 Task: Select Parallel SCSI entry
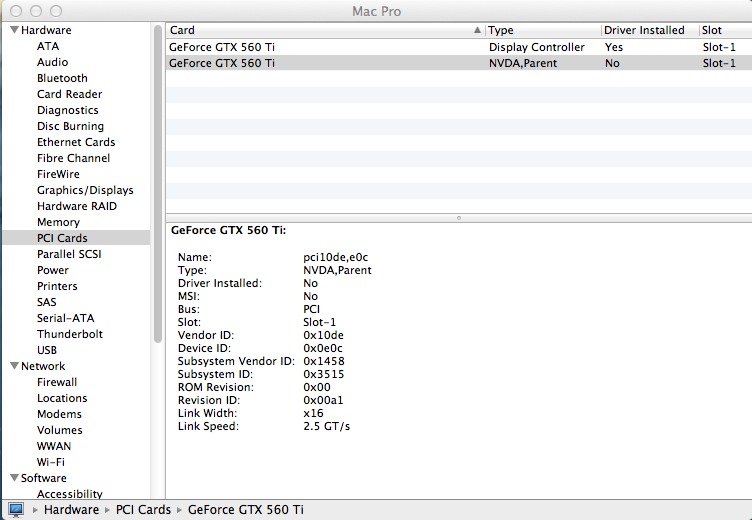click(x=69, y=254)
